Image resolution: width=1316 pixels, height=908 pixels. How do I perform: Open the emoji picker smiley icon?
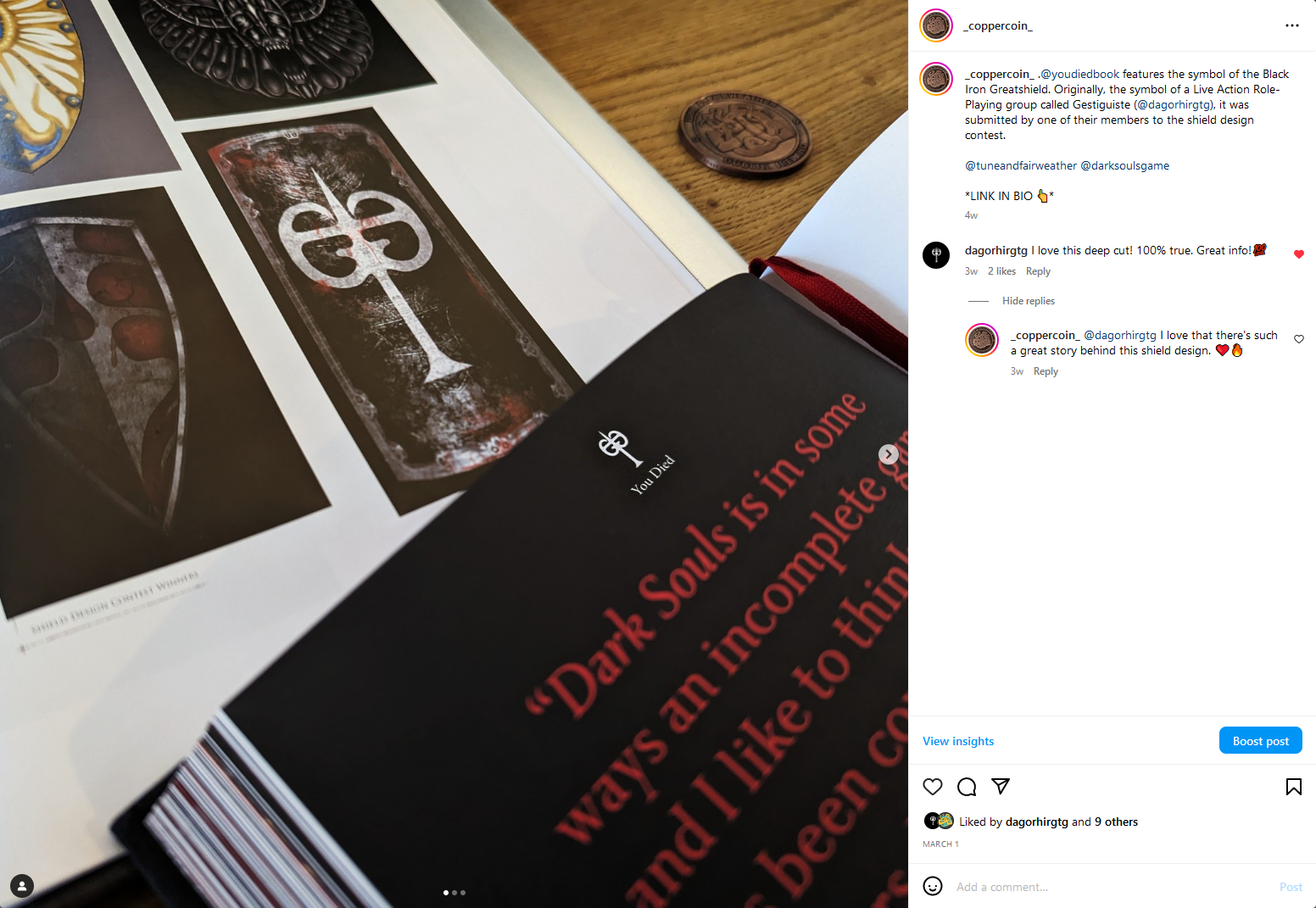tap(933, 886)
